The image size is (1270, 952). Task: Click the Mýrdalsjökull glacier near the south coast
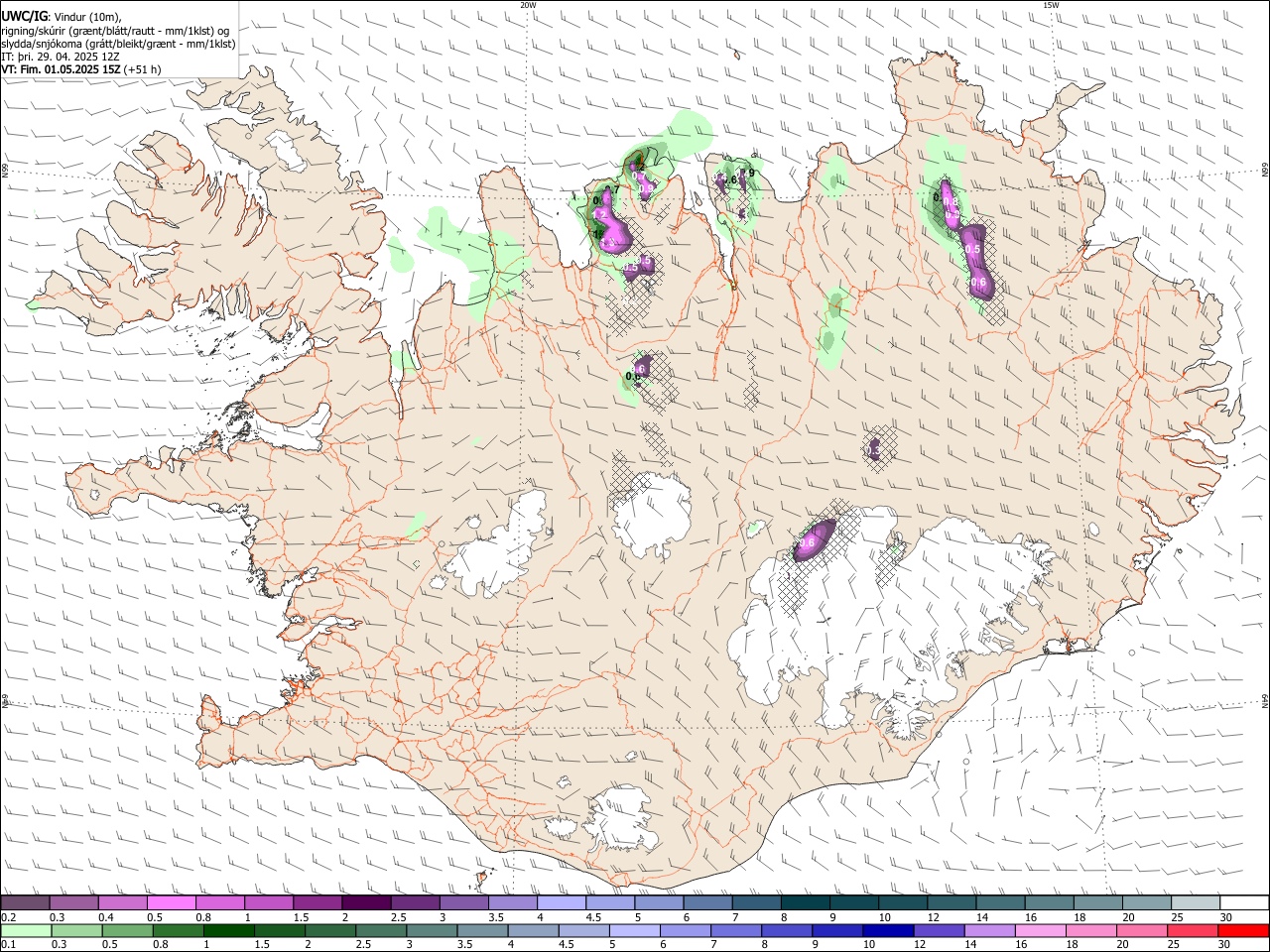coord(620,816)
